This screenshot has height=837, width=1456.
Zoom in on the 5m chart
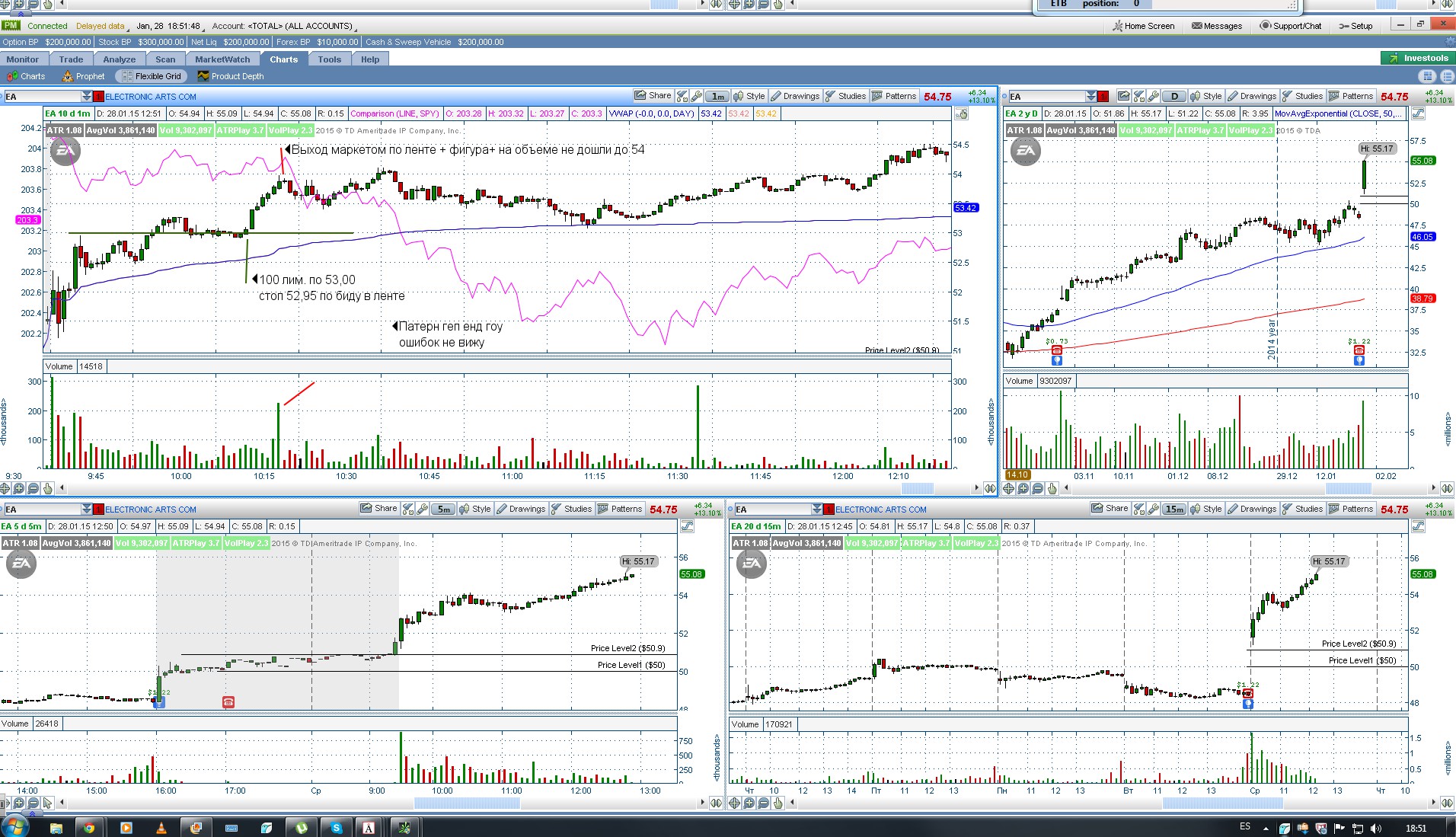pos(19,803)
